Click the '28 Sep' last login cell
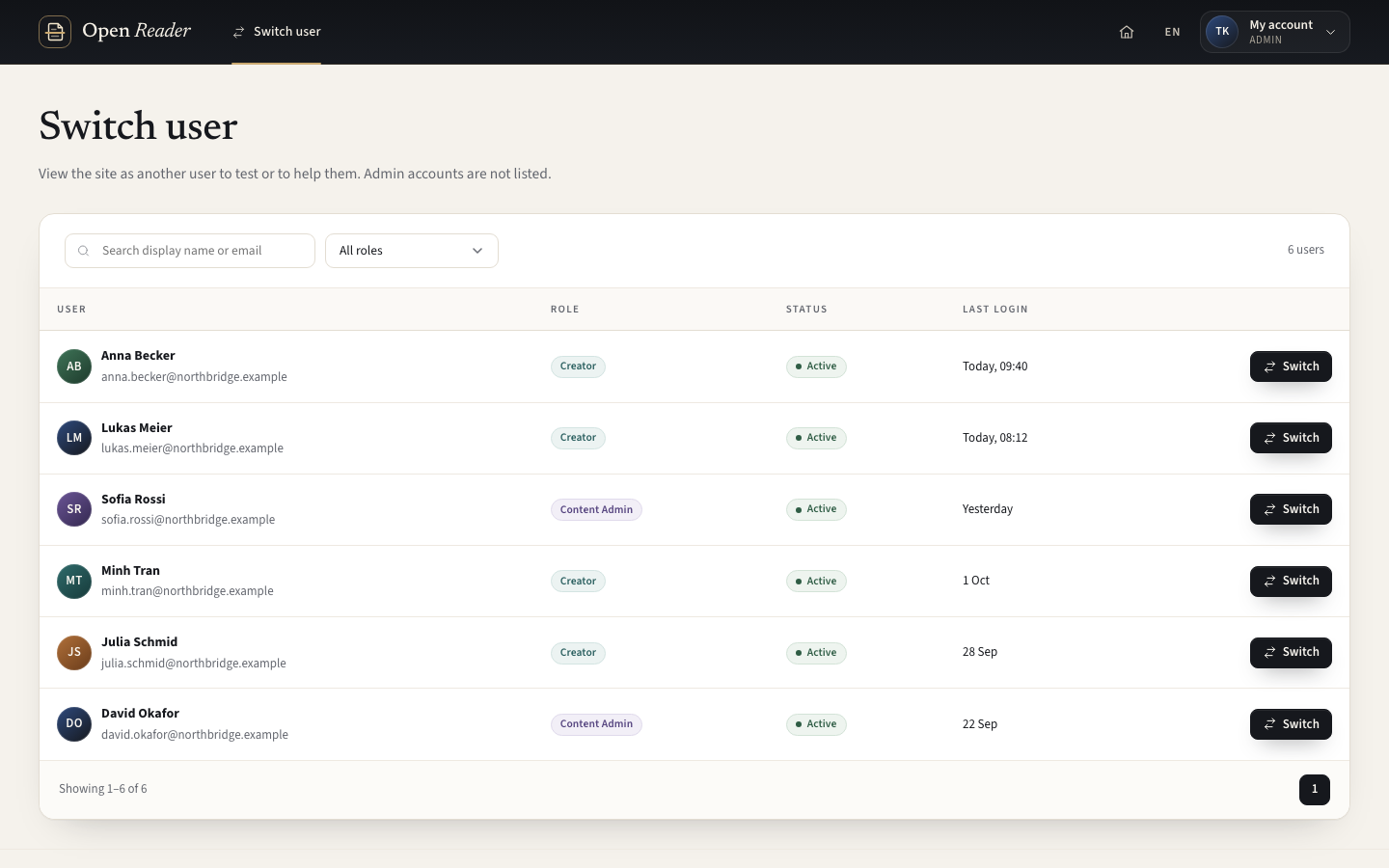Screen dimensions: 1389x868 [x=980, y=652]
